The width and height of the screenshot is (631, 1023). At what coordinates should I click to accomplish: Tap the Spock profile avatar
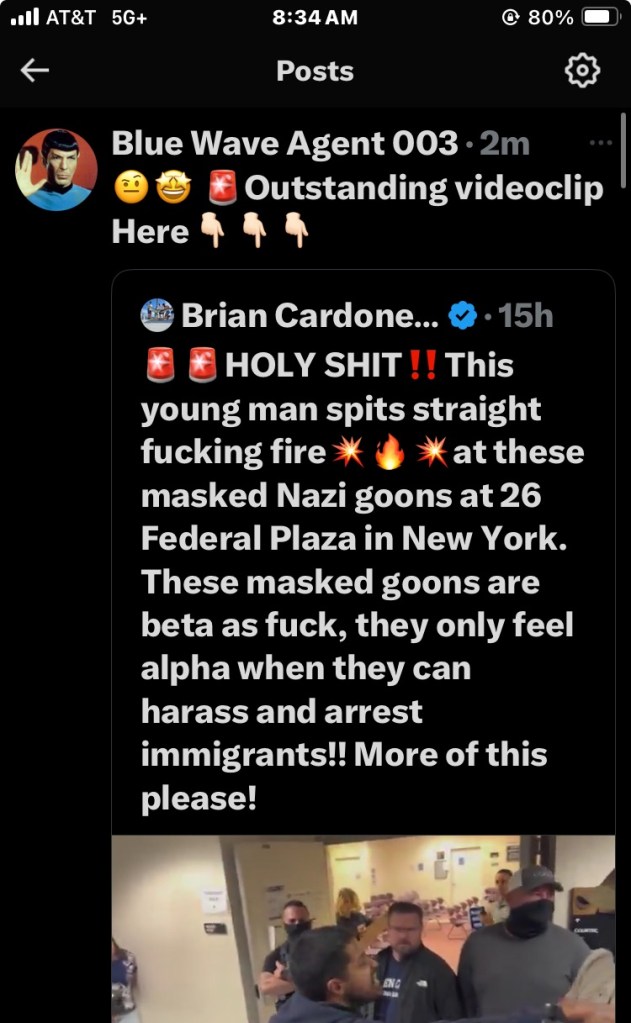56,169
